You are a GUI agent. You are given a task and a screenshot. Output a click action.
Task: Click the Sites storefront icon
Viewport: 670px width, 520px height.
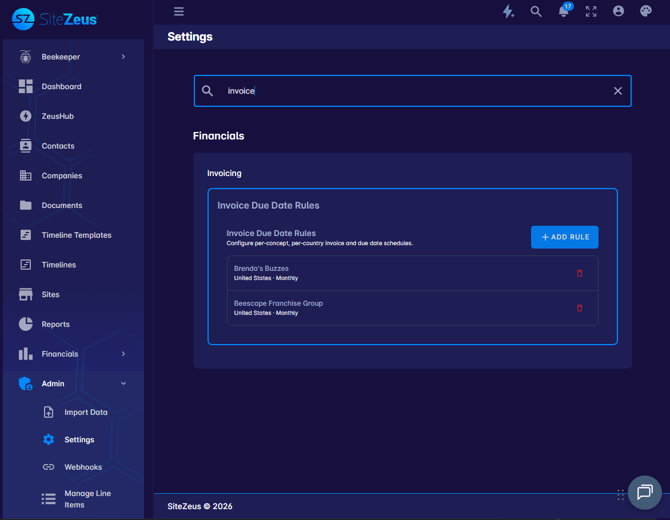[x=26, y=294]
